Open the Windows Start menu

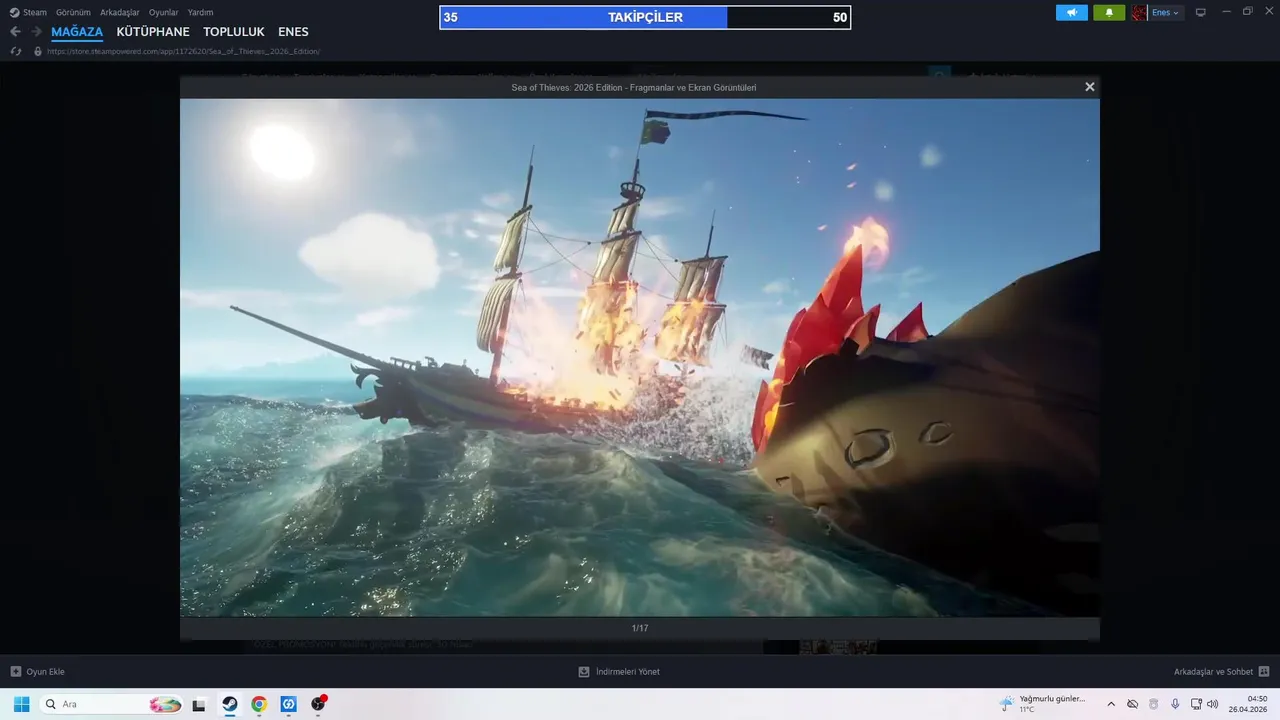21,704
